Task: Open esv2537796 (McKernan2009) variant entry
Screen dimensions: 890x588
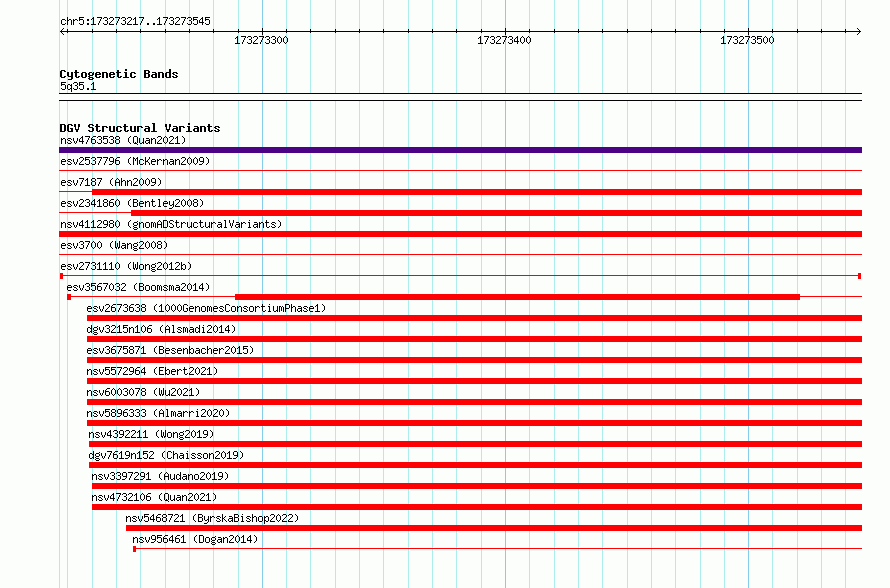Action: (x=135, y=161)
